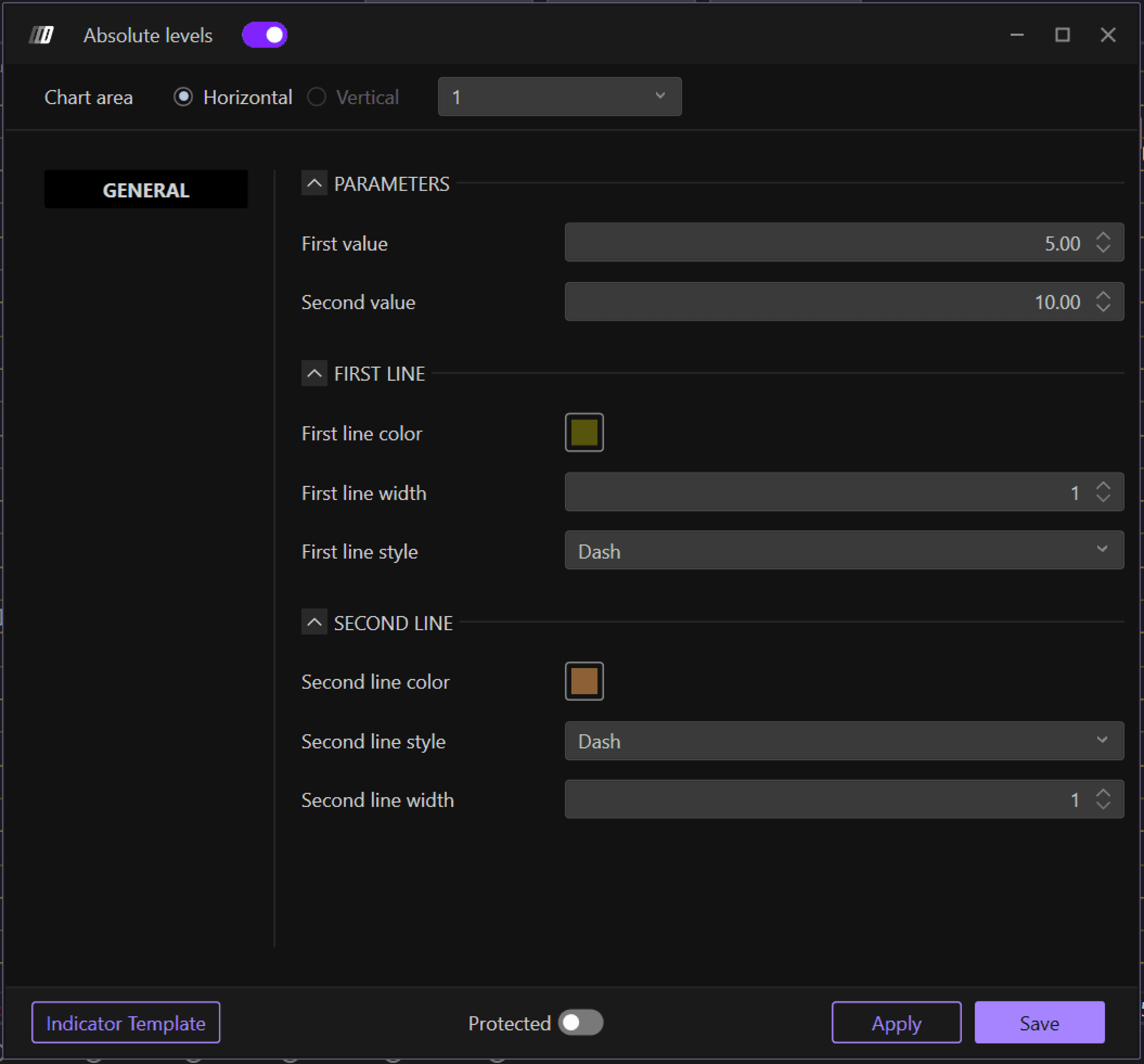Increase First value with up arrow

pos(1103,236)
